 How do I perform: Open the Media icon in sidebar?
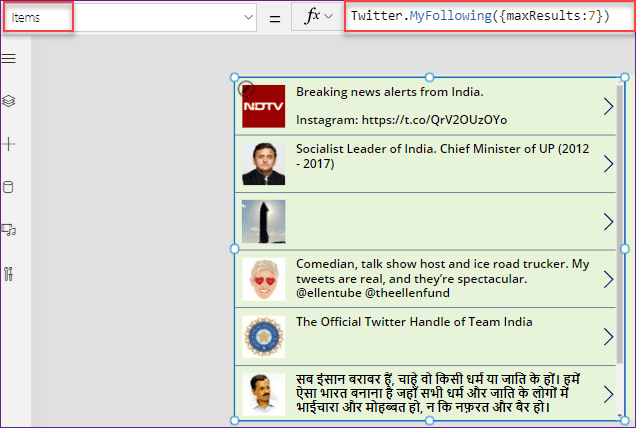[9, 230]
